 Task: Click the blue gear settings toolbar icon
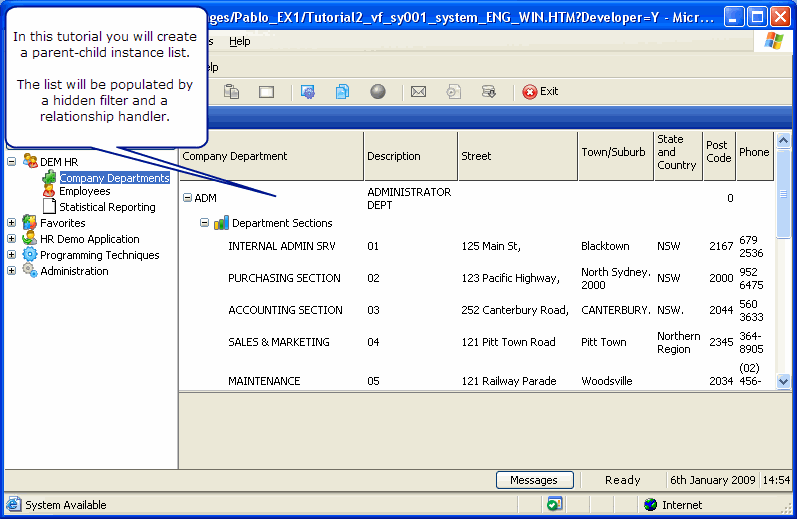click(308, 91)
